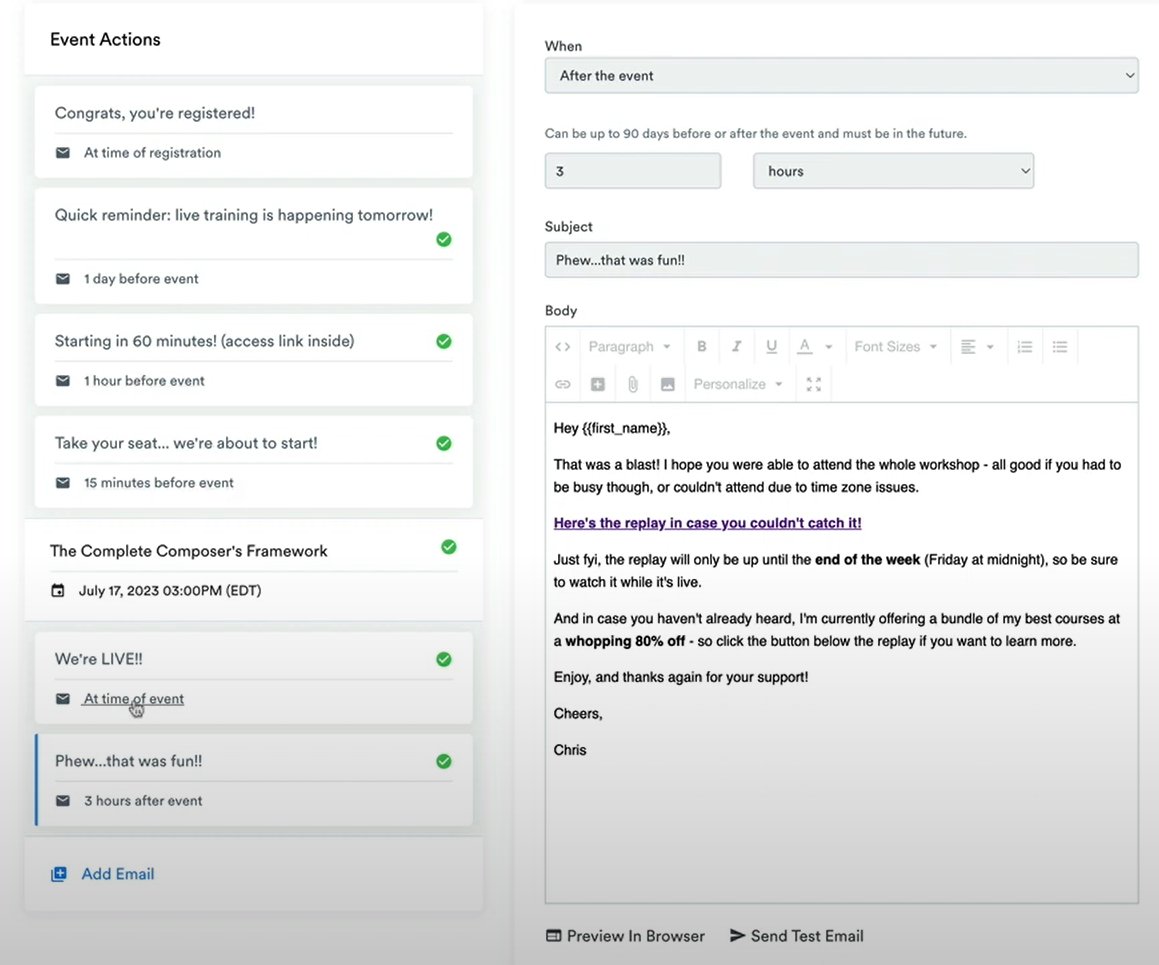This screenshot has height=965, width=1159.
Task: Click 1 hour before event text
Action: coord(143,381)
